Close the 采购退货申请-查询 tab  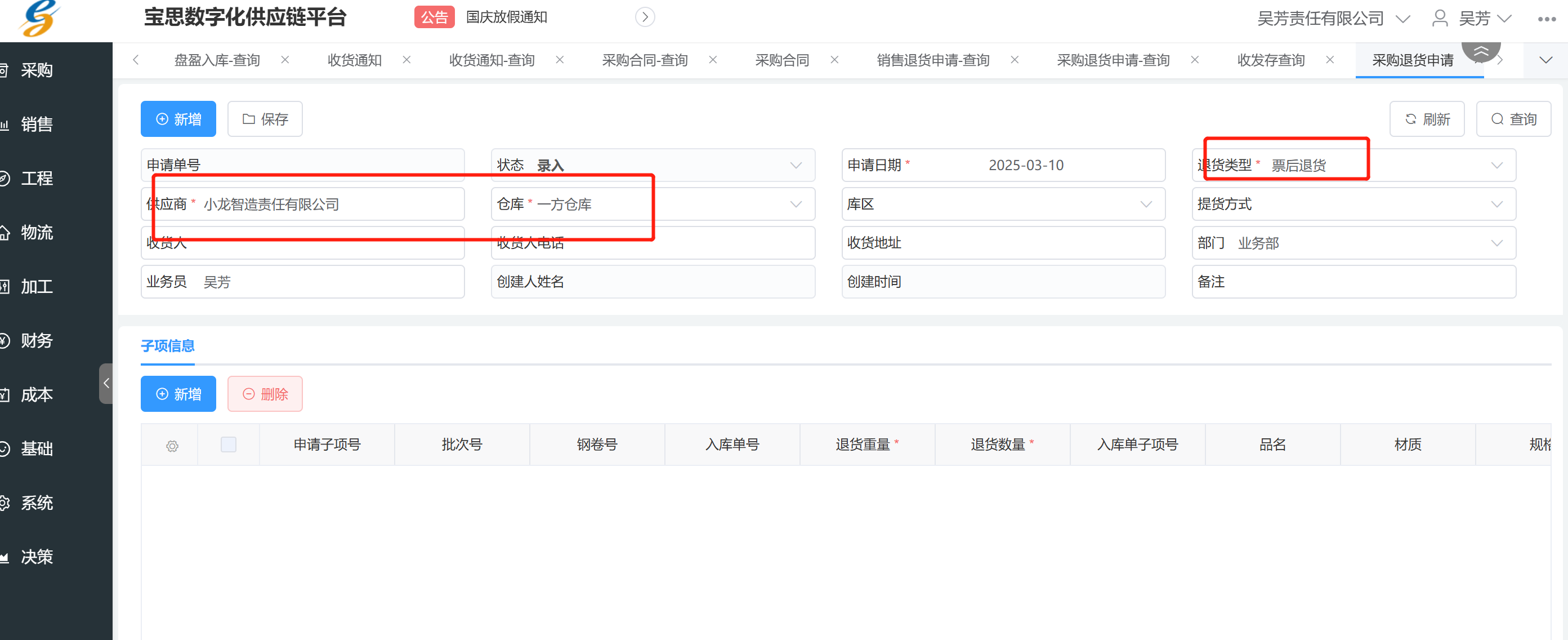pyautogui.click(x=1195, y=60)
